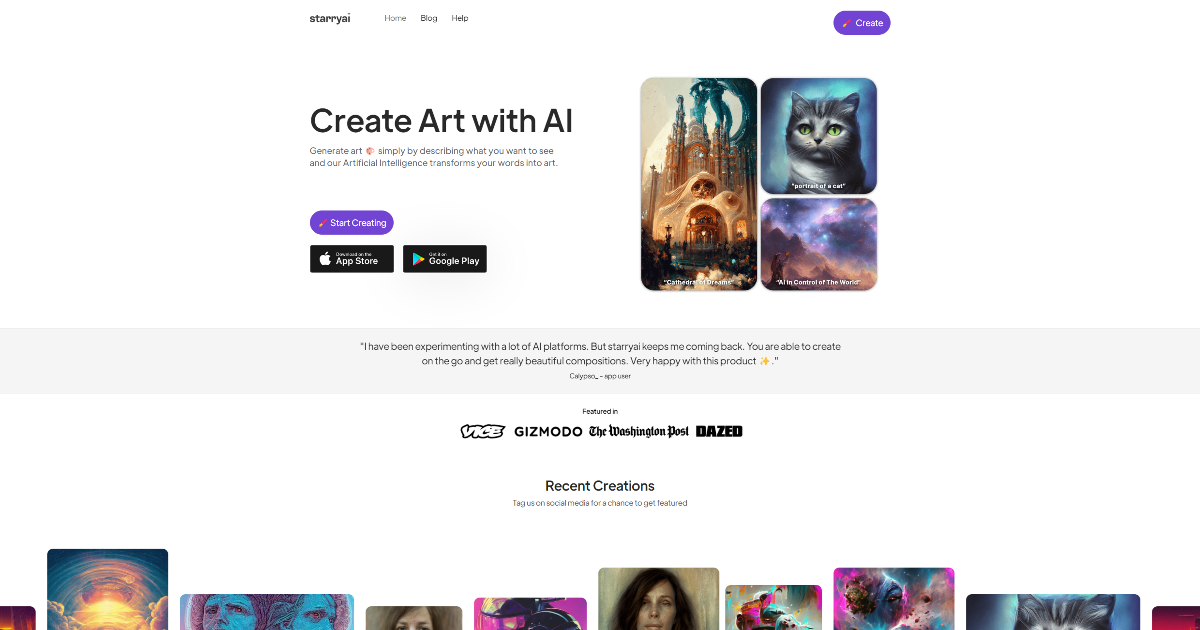Download from the App Store badge
This screenshot has width=1200, height=630.
click(352, 259)
